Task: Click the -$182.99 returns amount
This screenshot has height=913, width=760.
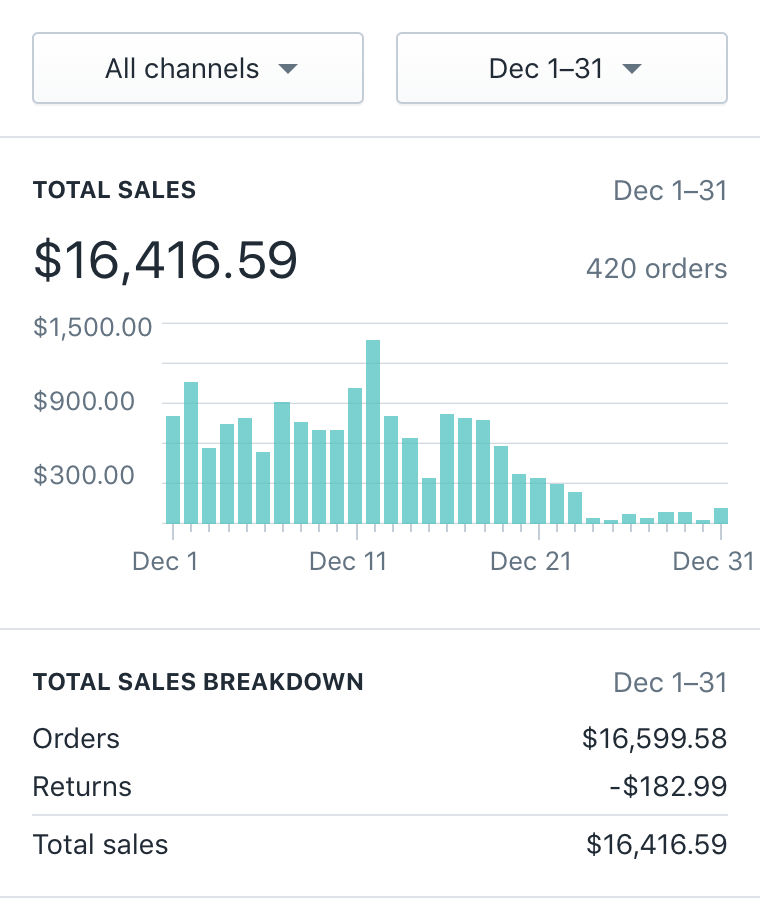Action: 667,787
